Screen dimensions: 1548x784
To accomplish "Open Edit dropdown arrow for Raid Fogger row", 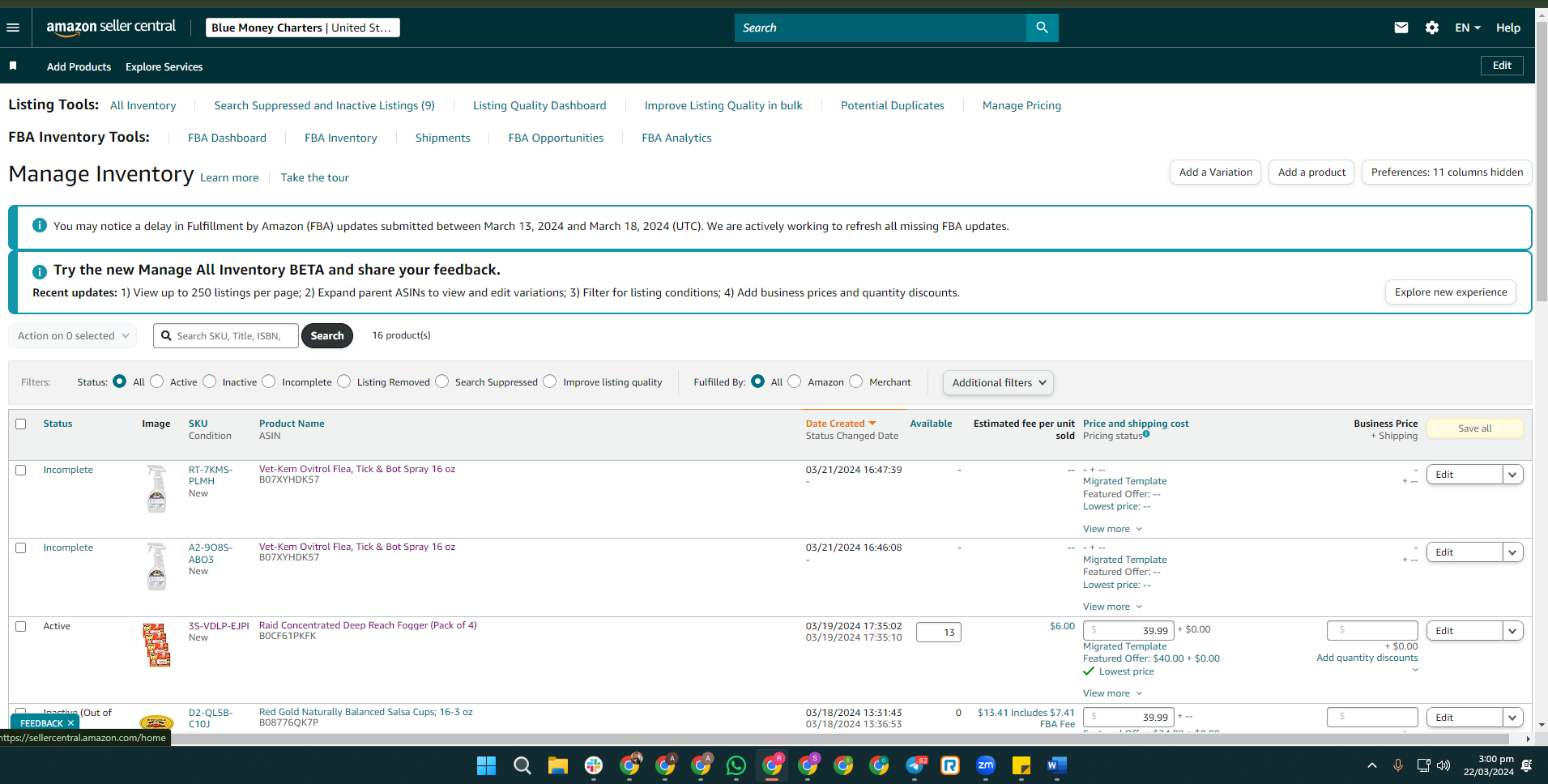I will pyautogui.click(x=1512, y=631).
